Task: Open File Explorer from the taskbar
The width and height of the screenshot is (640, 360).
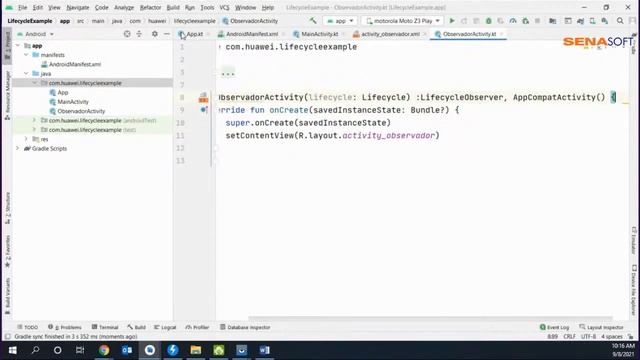Action: pyautogui.click(x=196, y=350)
